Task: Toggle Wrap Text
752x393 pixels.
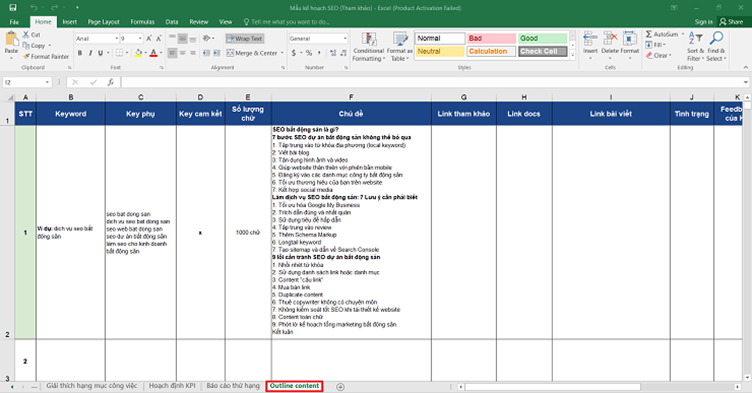Action: pos(245,38)
